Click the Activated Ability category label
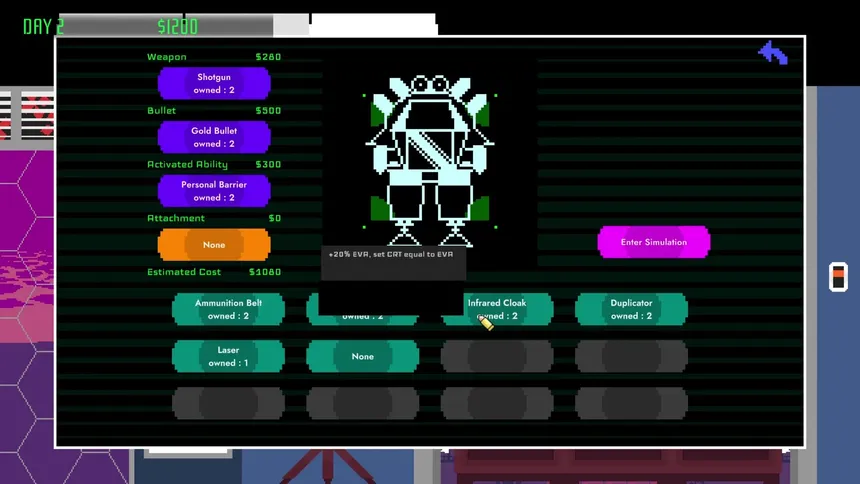Screen dimensions: 860x484 pyautogui.click(x=187, y=165)
